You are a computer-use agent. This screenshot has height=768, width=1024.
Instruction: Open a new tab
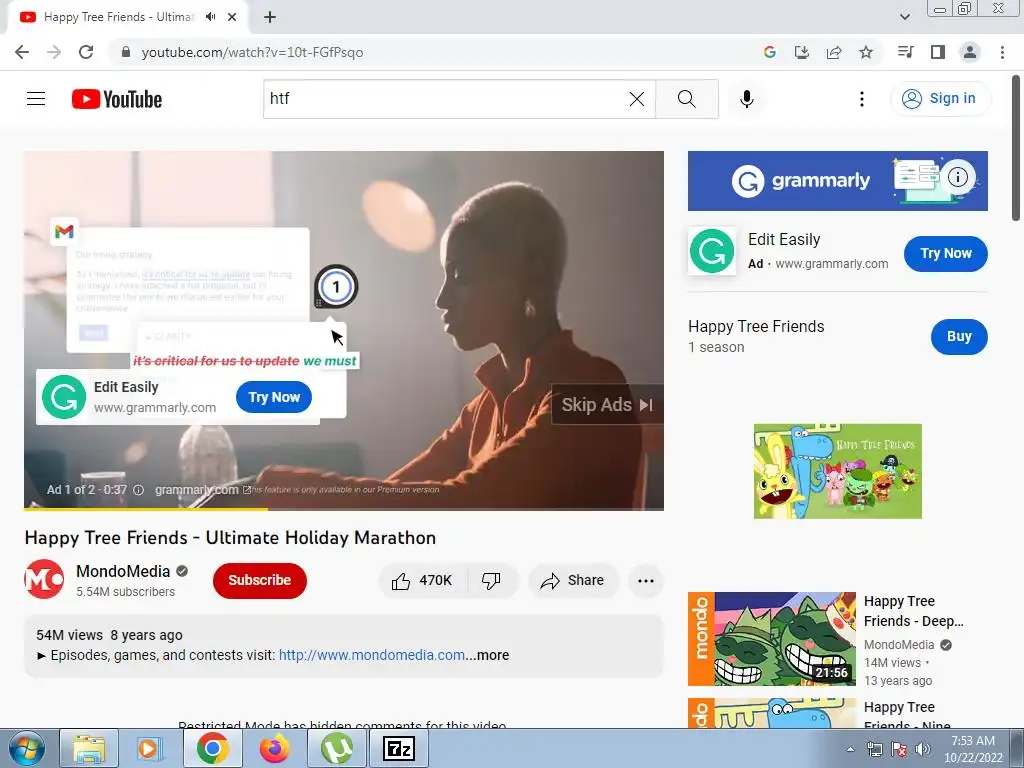270,17
